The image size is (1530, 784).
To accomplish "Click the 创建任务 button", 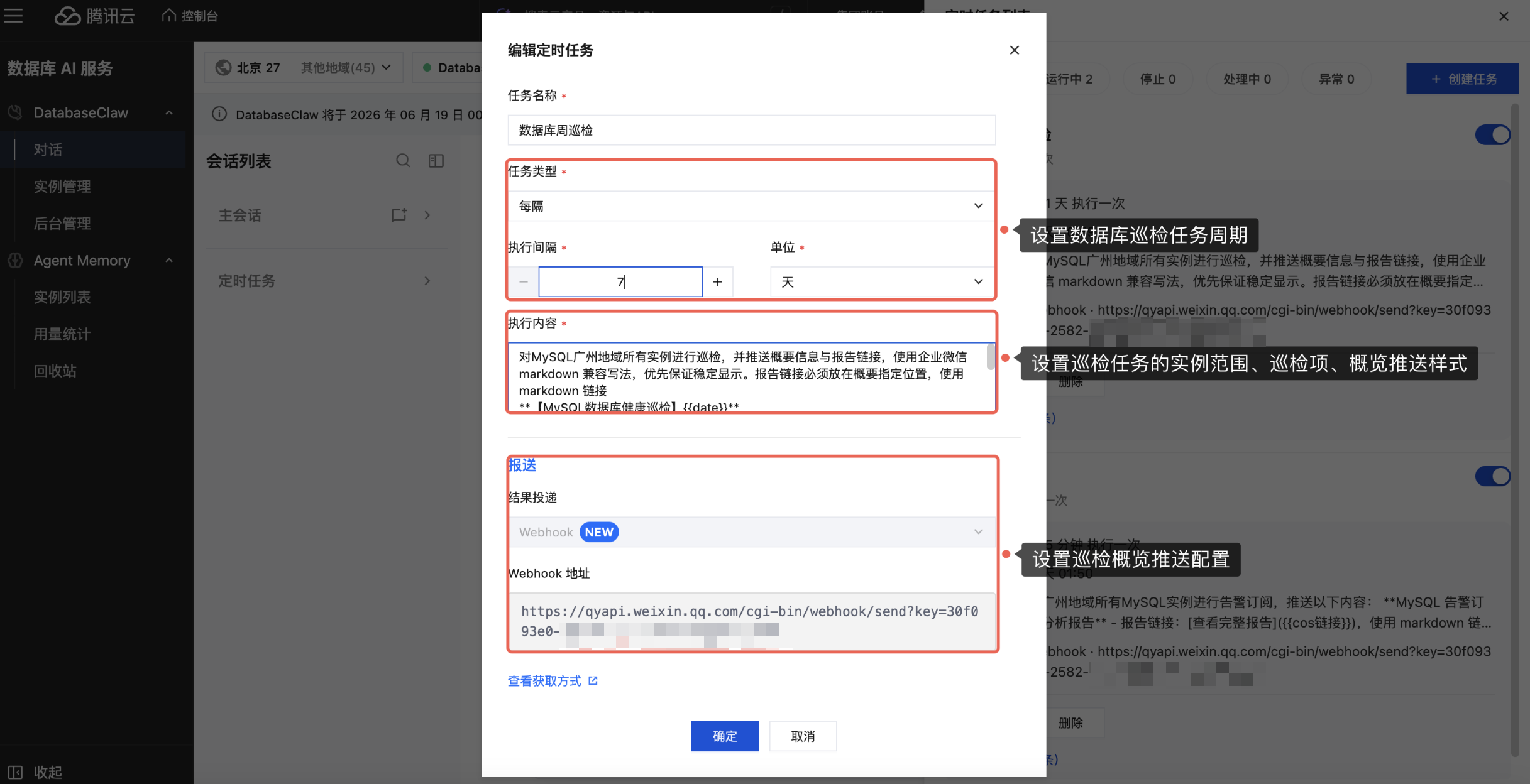I will (1463, 79).
